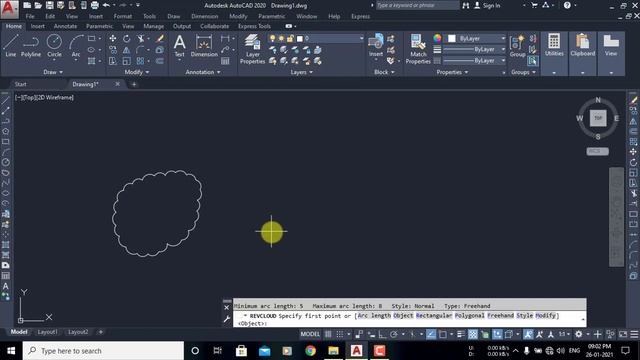Click the Rotate tool in Modify panel
The width and height of the screenshot is (640, 360).
click(x=127, y=38)
